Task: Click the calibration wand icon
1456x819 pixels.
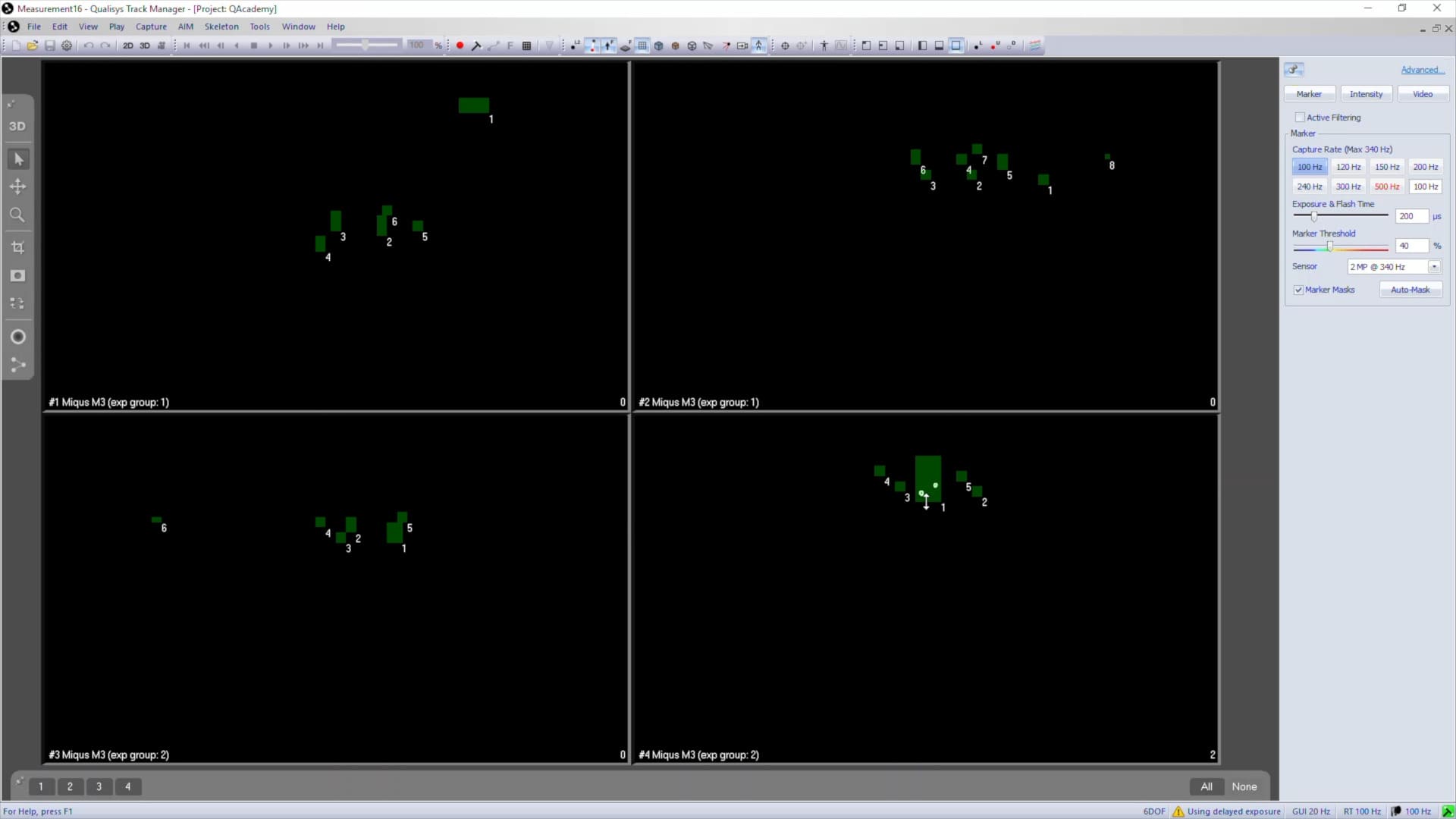Action: (x=476, y=45)
